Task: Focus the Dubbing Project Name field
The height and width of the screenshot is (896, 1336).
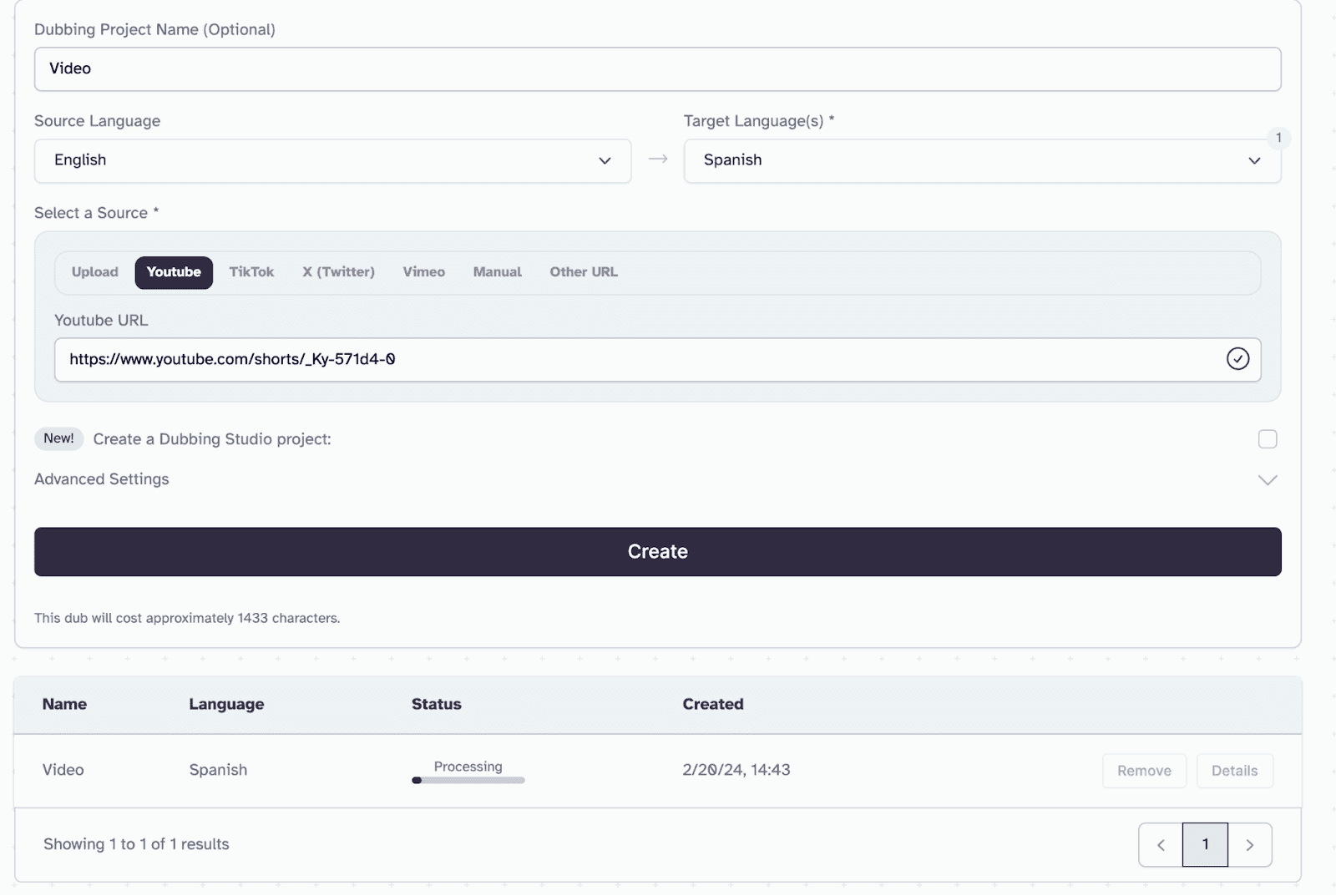Action: 657,68
